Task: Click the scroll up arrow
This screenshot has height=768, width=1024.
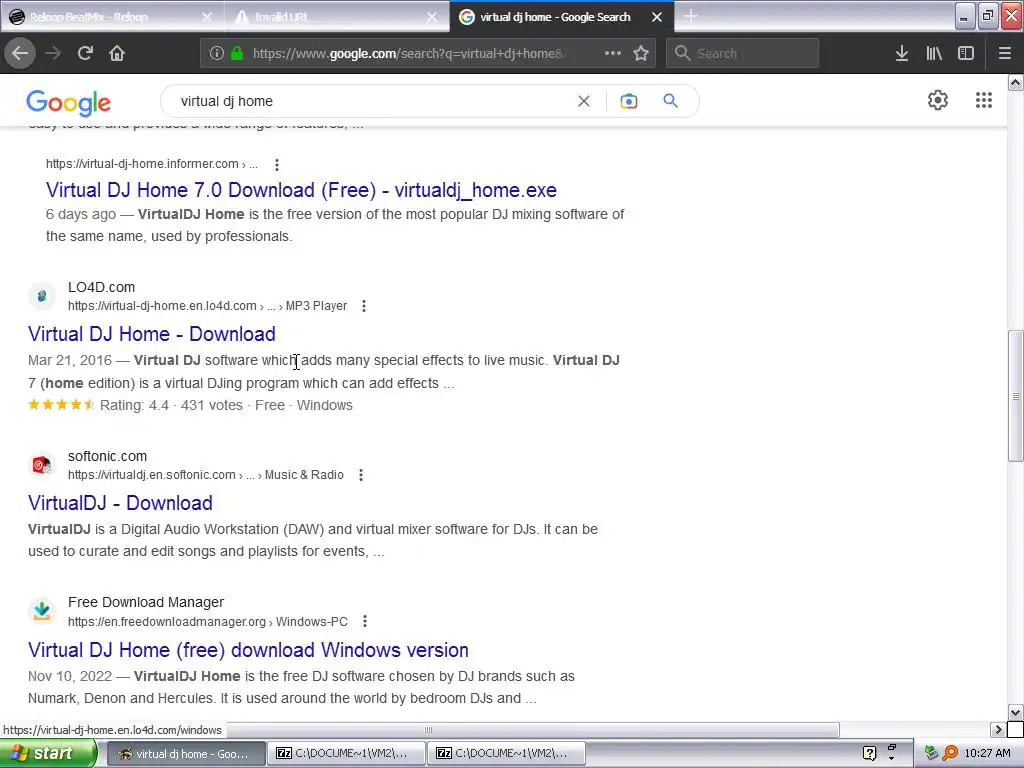Action: pos(1016,82)
